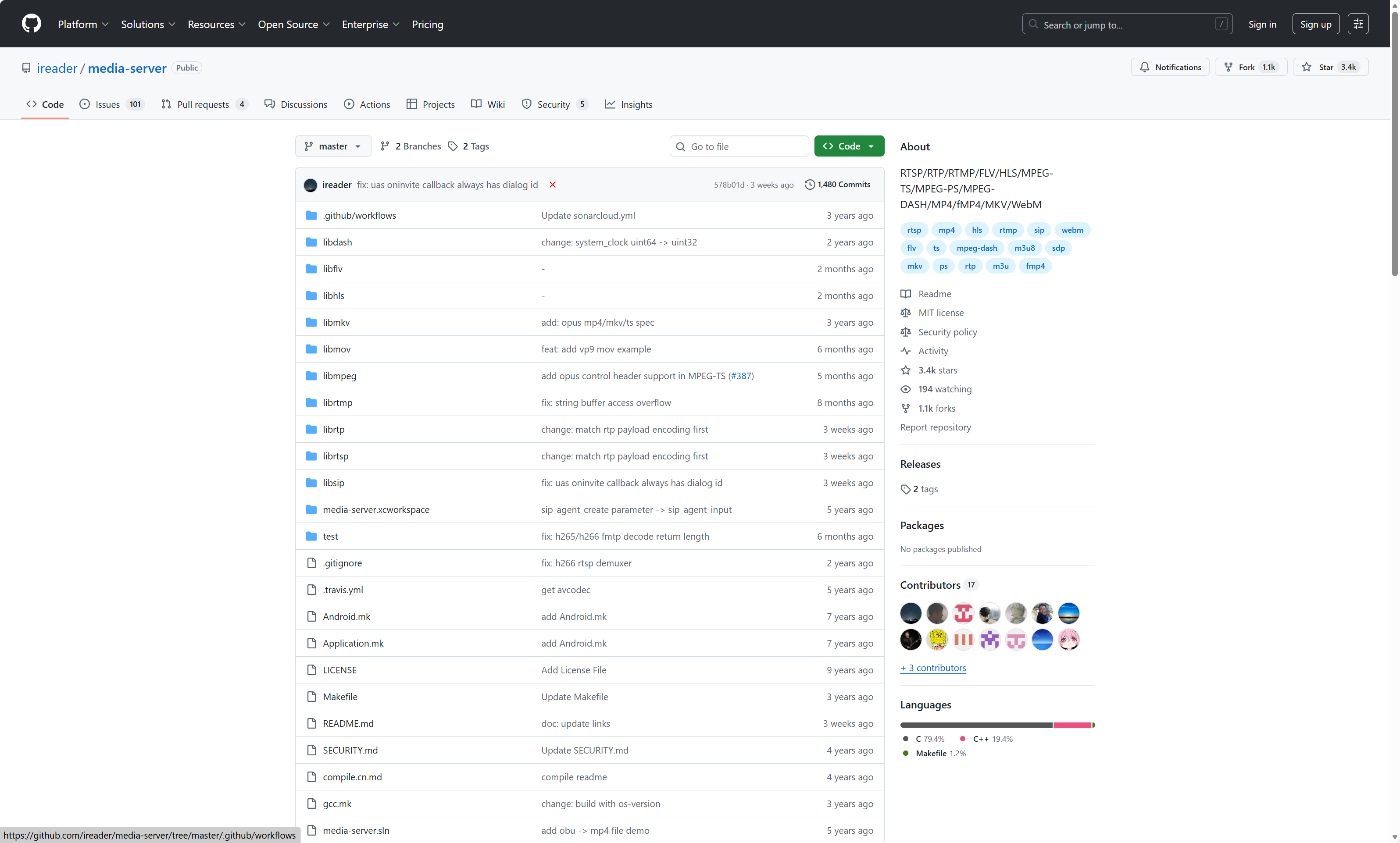Open the Security tab
This screenshot has height=843, width=1400.
(x=554, y=104)
